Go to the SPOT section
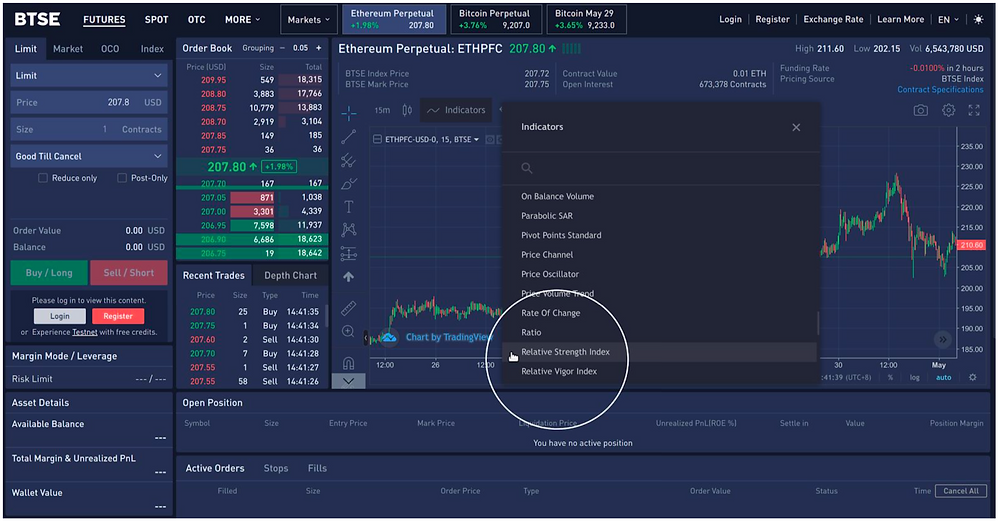 [x=156, y=20]
